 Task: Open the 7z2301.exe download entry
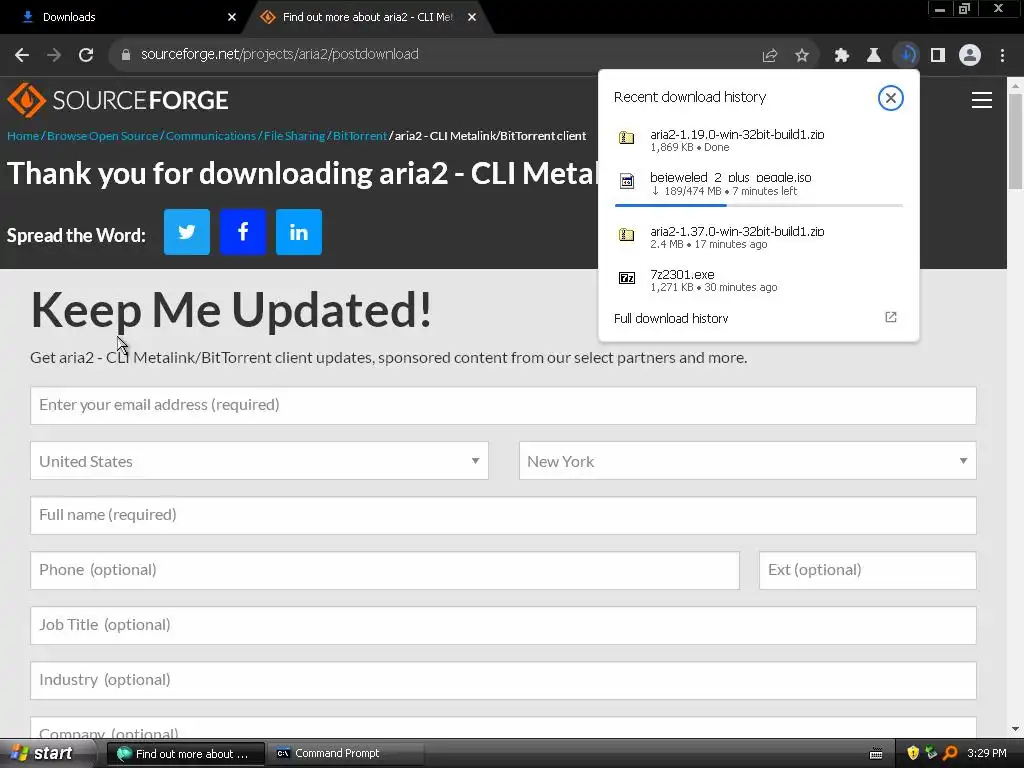coord(759,280)
